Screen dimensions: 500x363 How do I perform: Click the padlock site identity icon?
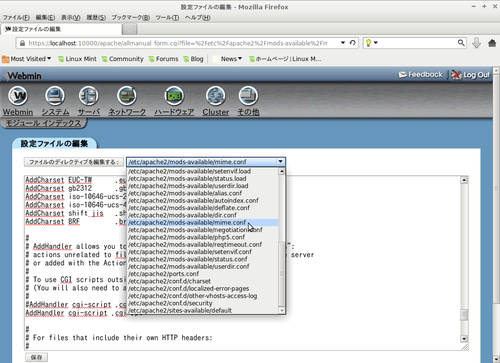point(22,43)
